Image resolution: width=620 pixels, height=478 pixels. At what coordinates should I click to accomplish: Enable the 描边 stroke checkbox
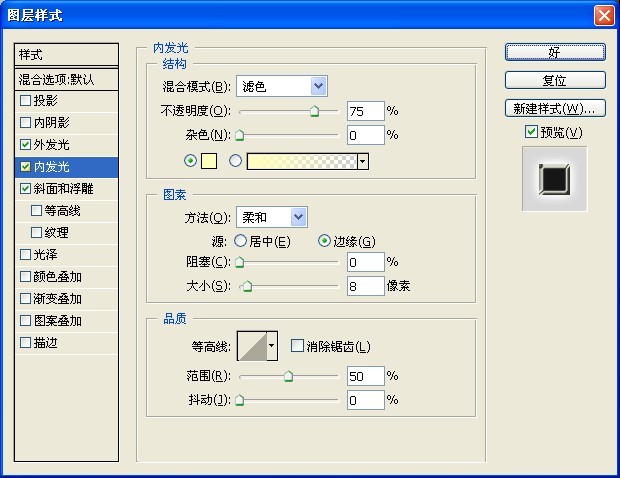tap(25, 342)
